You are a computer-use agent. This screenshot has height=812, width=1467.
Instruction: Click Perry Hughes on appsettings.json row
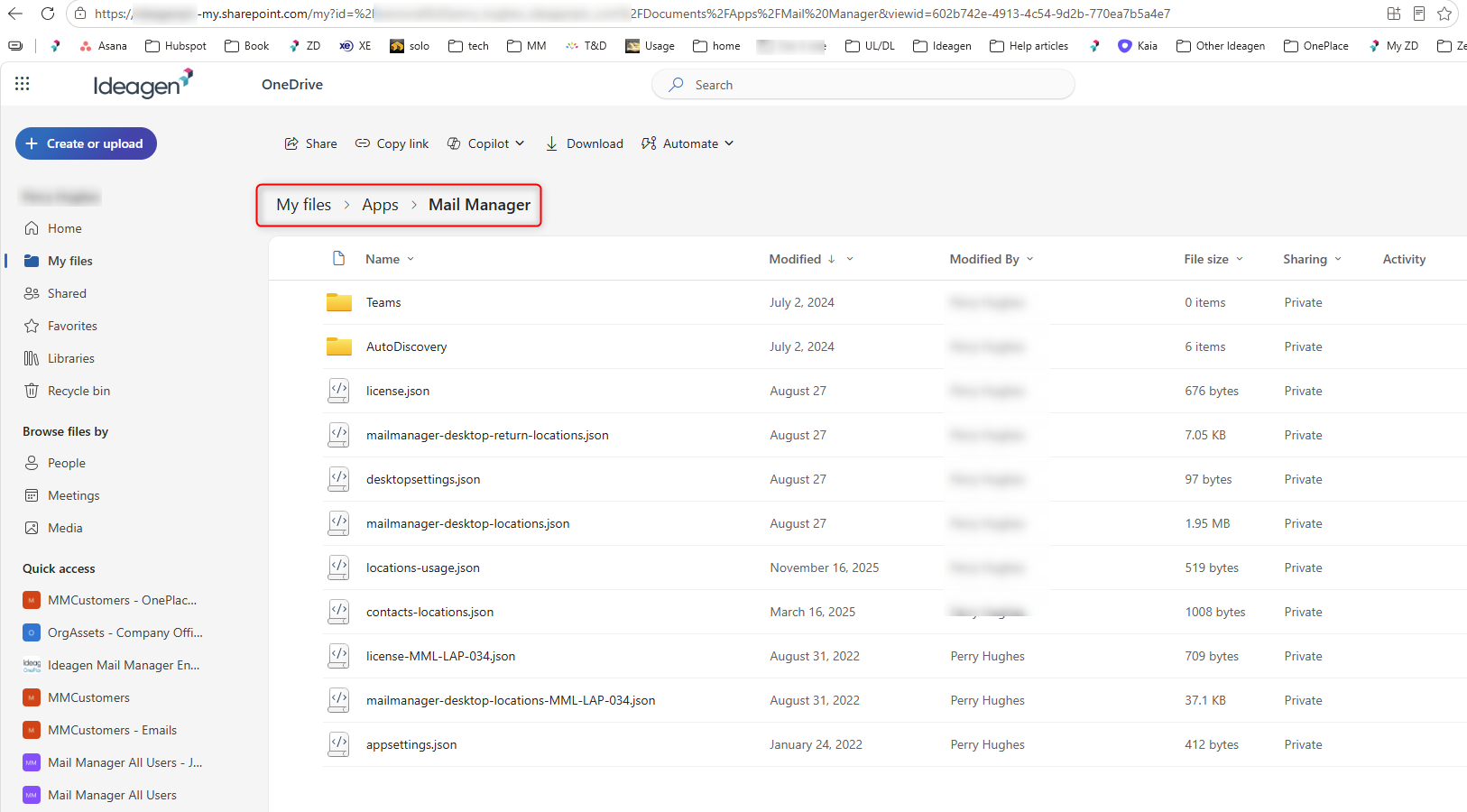(987, 744)
